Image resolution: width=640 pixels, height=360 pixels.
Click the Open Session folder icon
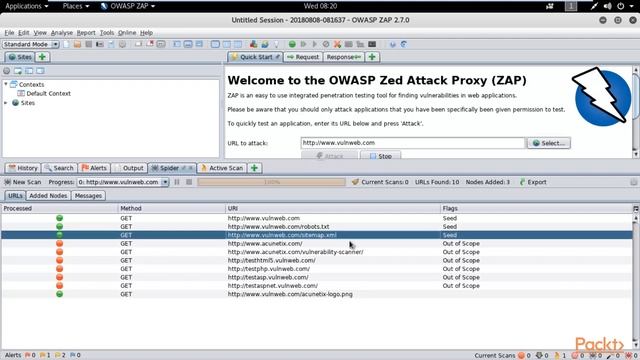(x=77, y=44)
